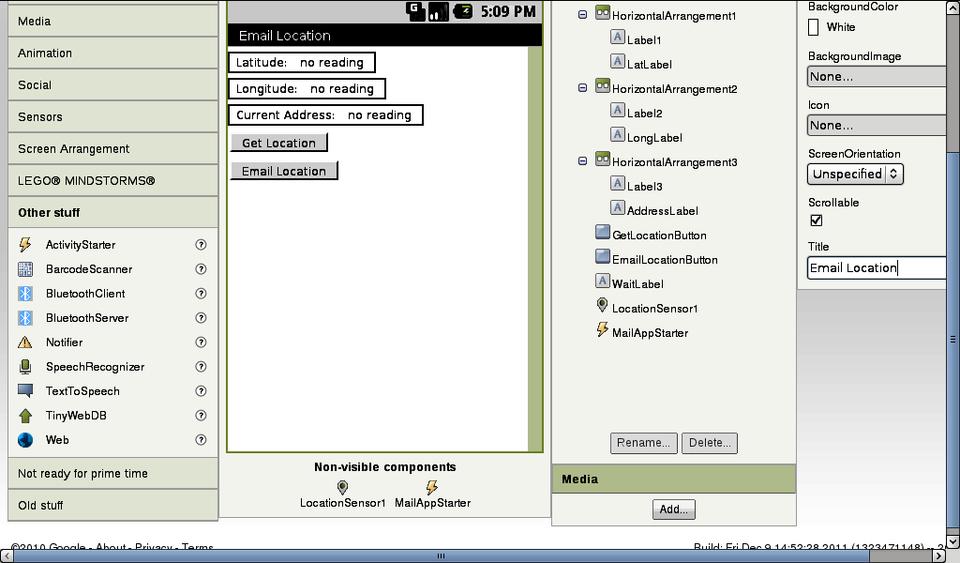960x563 pixels.
Task: Click the LatLabel label icon
Action: coord(617,61)
